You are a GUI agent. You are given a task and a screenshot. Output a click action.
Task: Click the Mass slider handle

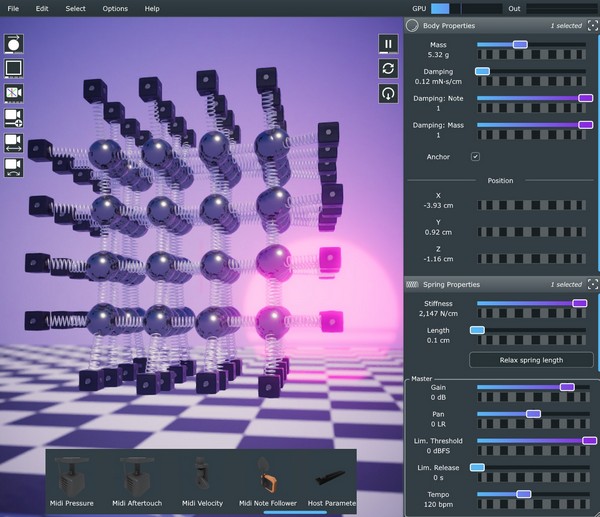point(519,44)
